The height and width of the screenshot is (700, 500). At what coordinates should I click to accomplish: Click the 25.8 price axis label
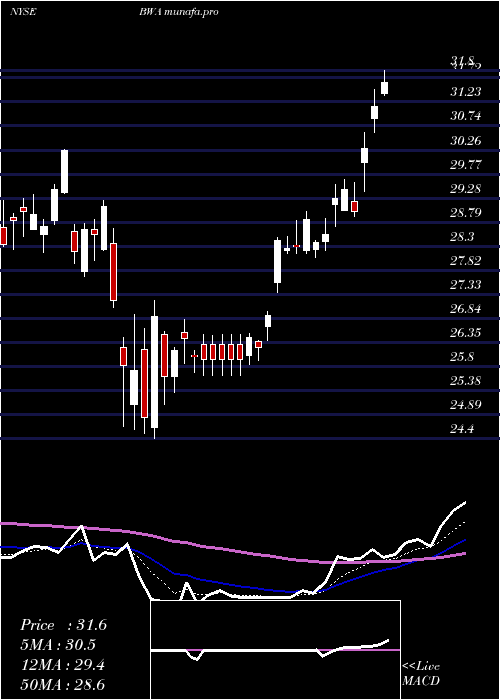click(x=462, y=357)
